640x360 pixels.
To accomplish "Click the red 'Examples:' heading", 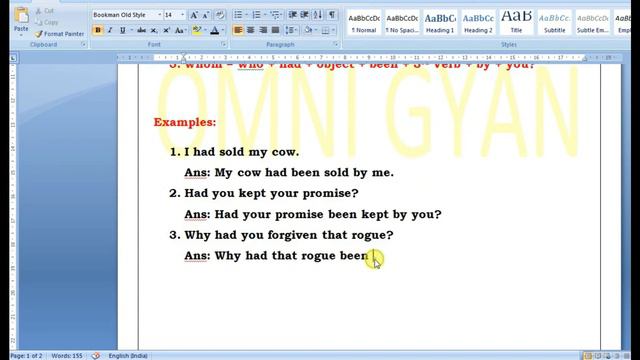I will pyautogui.click(x=185, y=122).
